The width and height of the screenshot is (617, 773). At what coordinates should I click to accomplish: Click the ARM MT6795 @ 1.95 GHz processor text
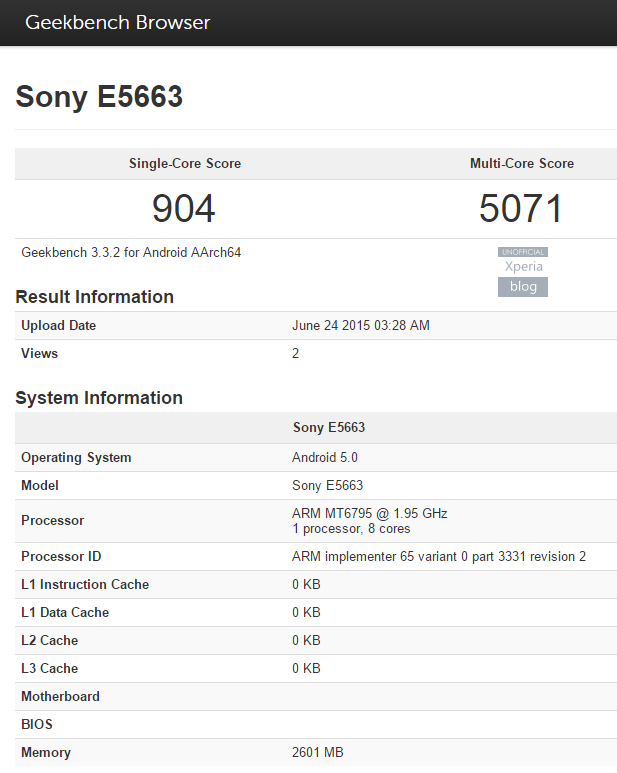click(370, 513)
